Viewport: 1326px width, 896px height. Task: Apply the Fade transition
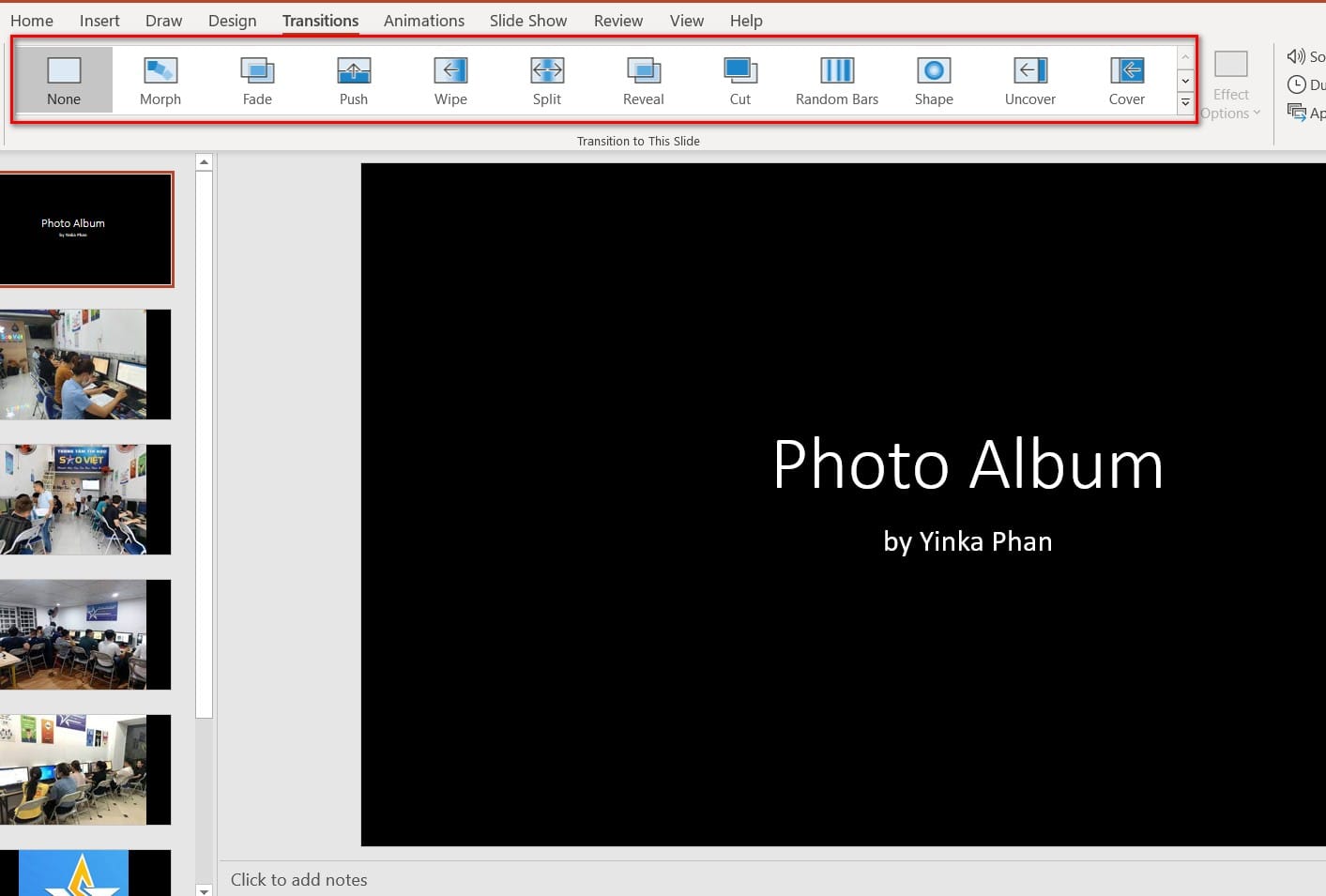pos(257,81)
